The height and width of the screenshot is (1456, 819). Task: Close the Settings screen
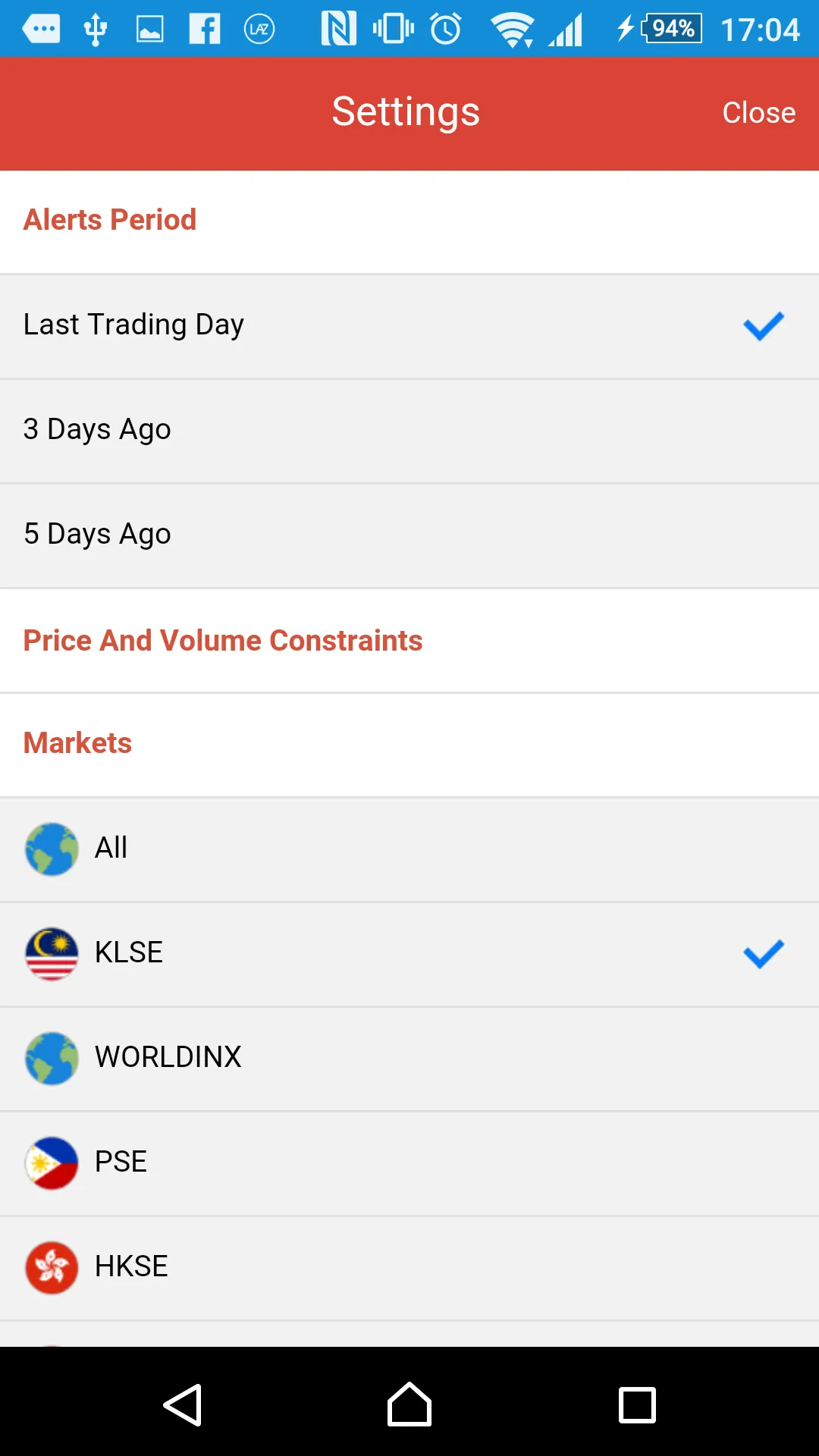click(758, 113)
